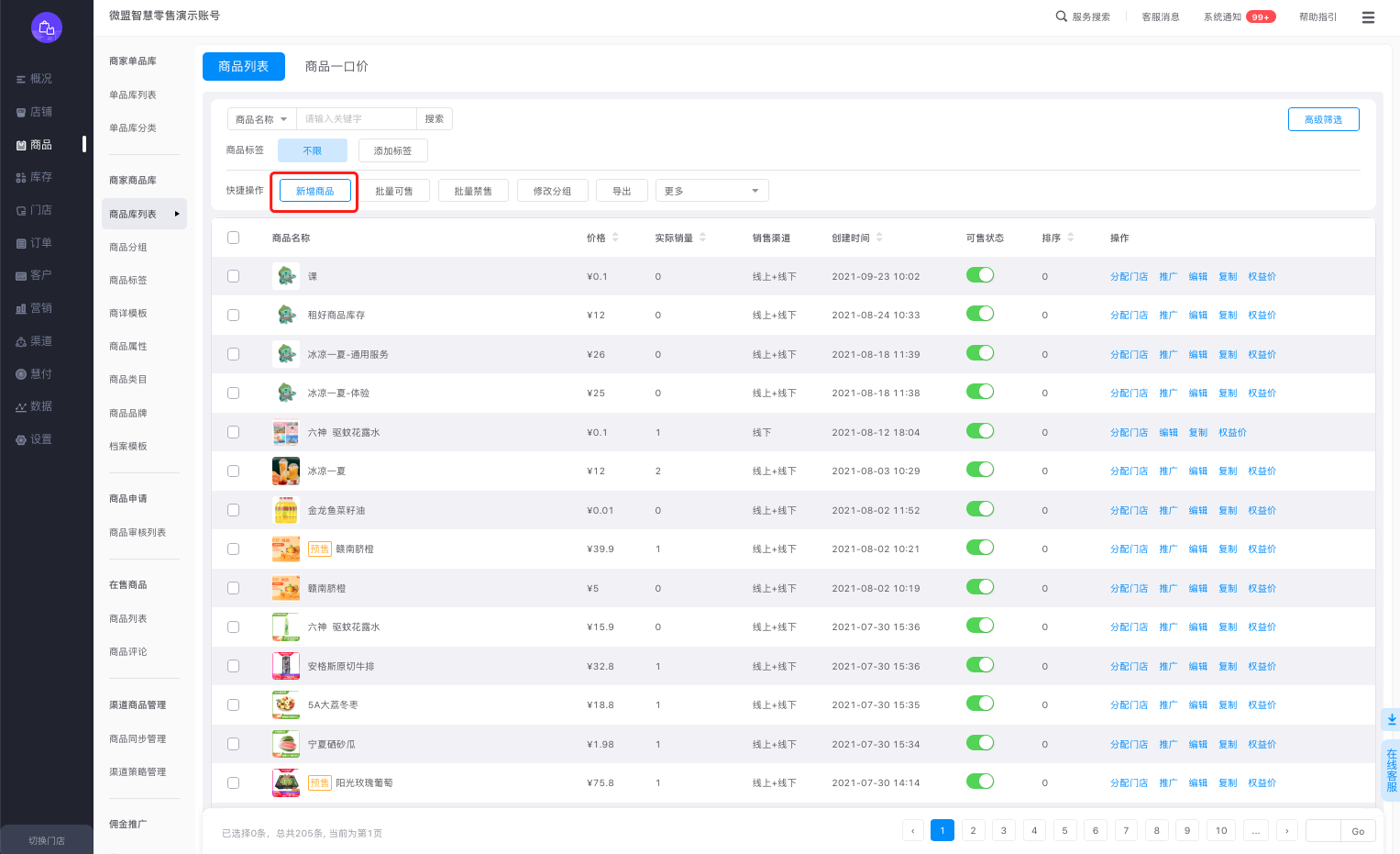Toggle 可售状态 switch for 课
Image resolution: width=1400 pixels, height=854 pixels.
[980, 275]
